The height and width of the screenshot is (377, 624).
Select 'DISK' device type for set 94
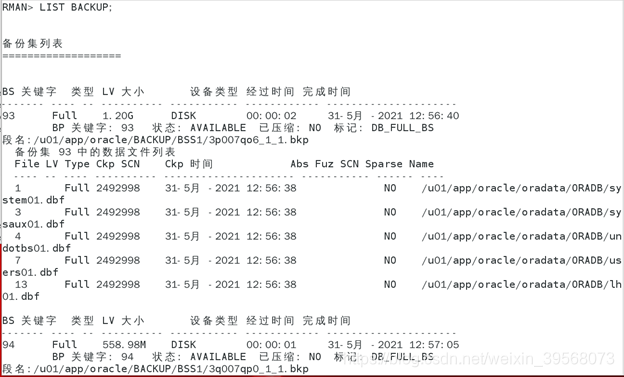point(183,345)
